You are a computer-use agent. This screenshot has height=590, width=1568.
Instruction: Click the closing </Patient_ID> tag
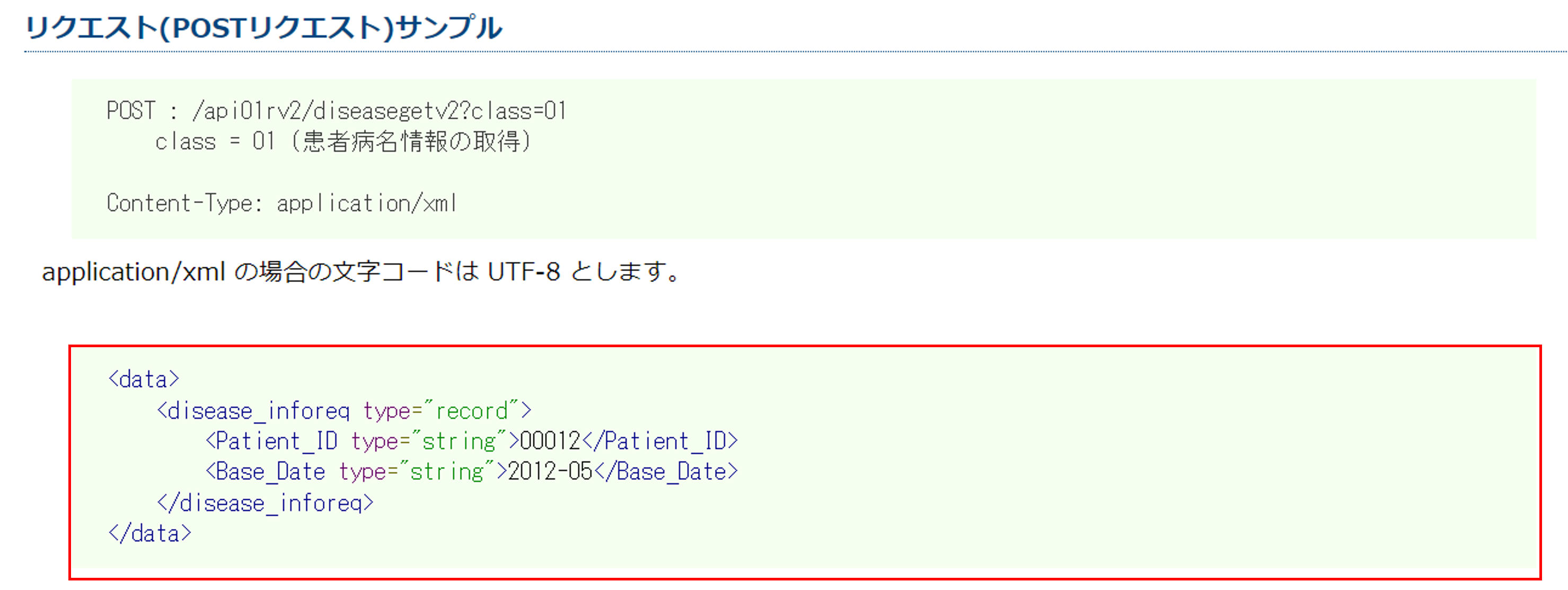660,441
